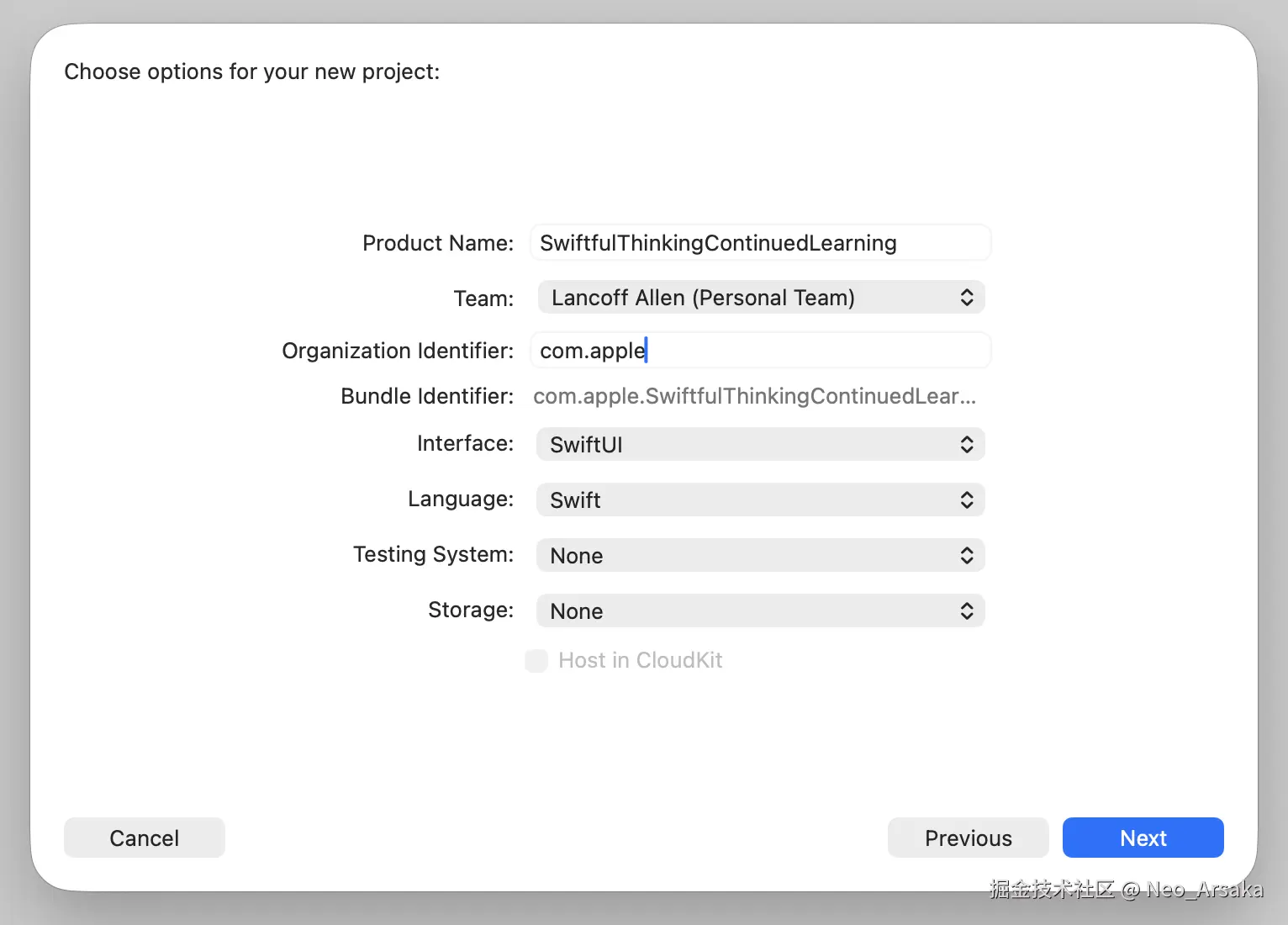Click the truncated Bundle Identifier value
Viewport: 1288px width, 925px height.
coord(754,396)
